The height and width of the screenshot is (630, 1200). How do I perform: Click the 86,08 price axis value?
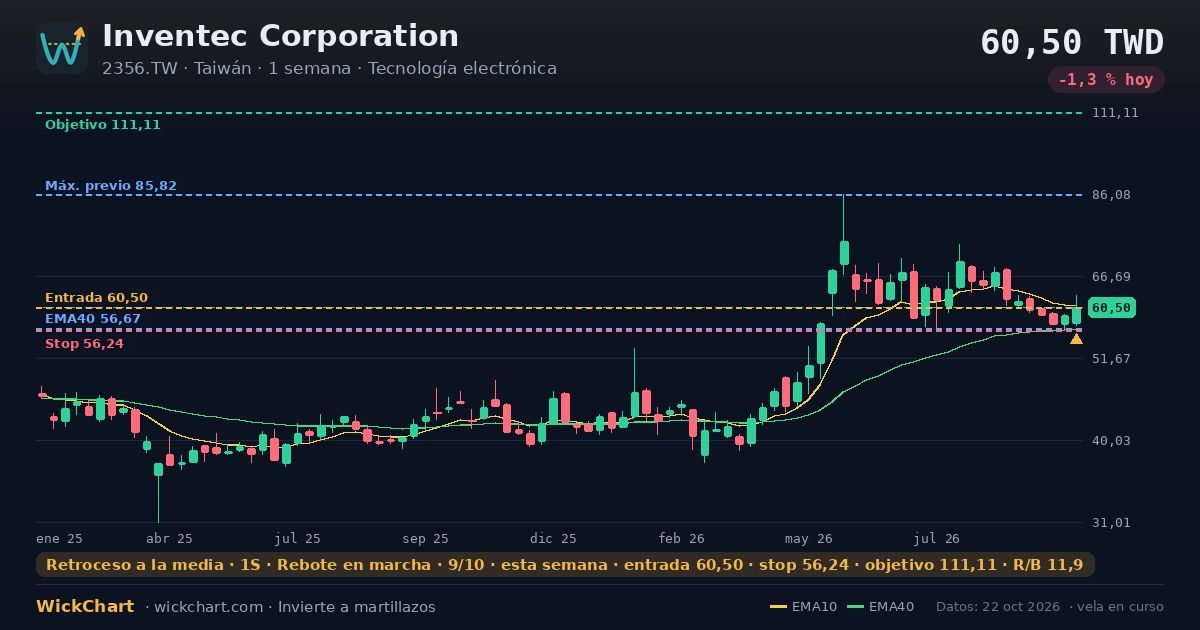(x=1111, y=195)
